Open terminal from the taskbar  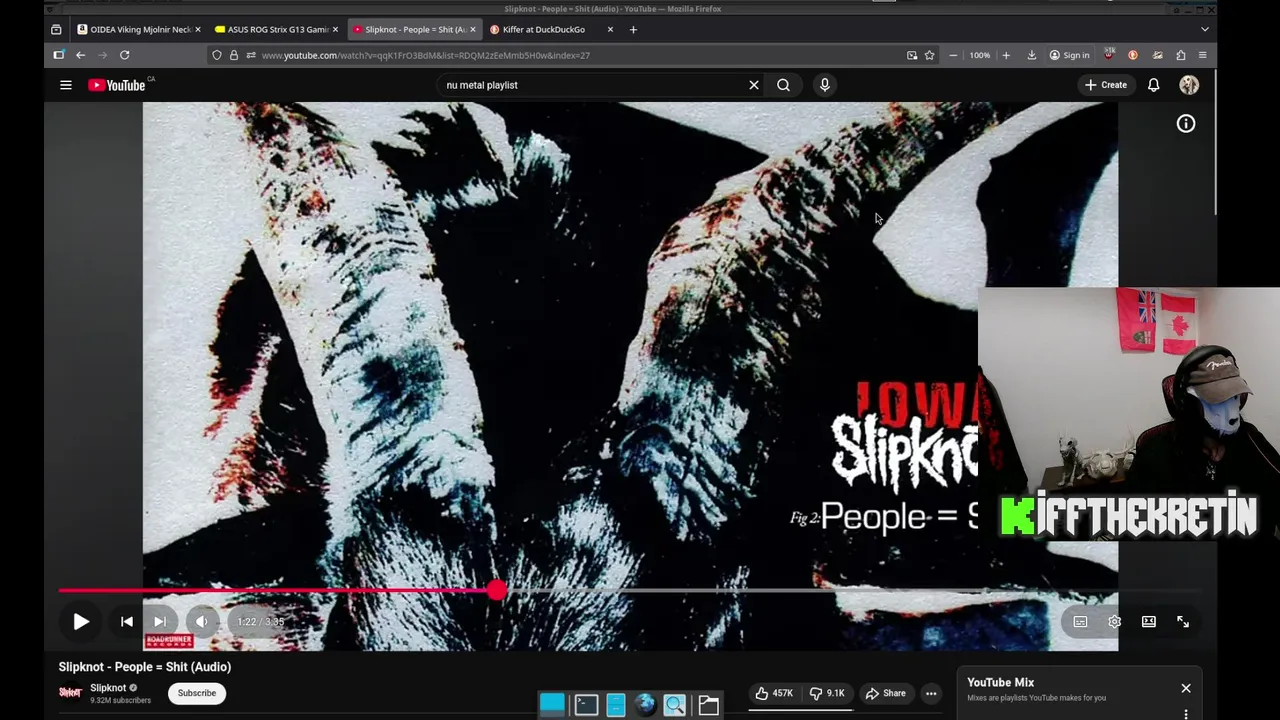[x=586, y=705]
